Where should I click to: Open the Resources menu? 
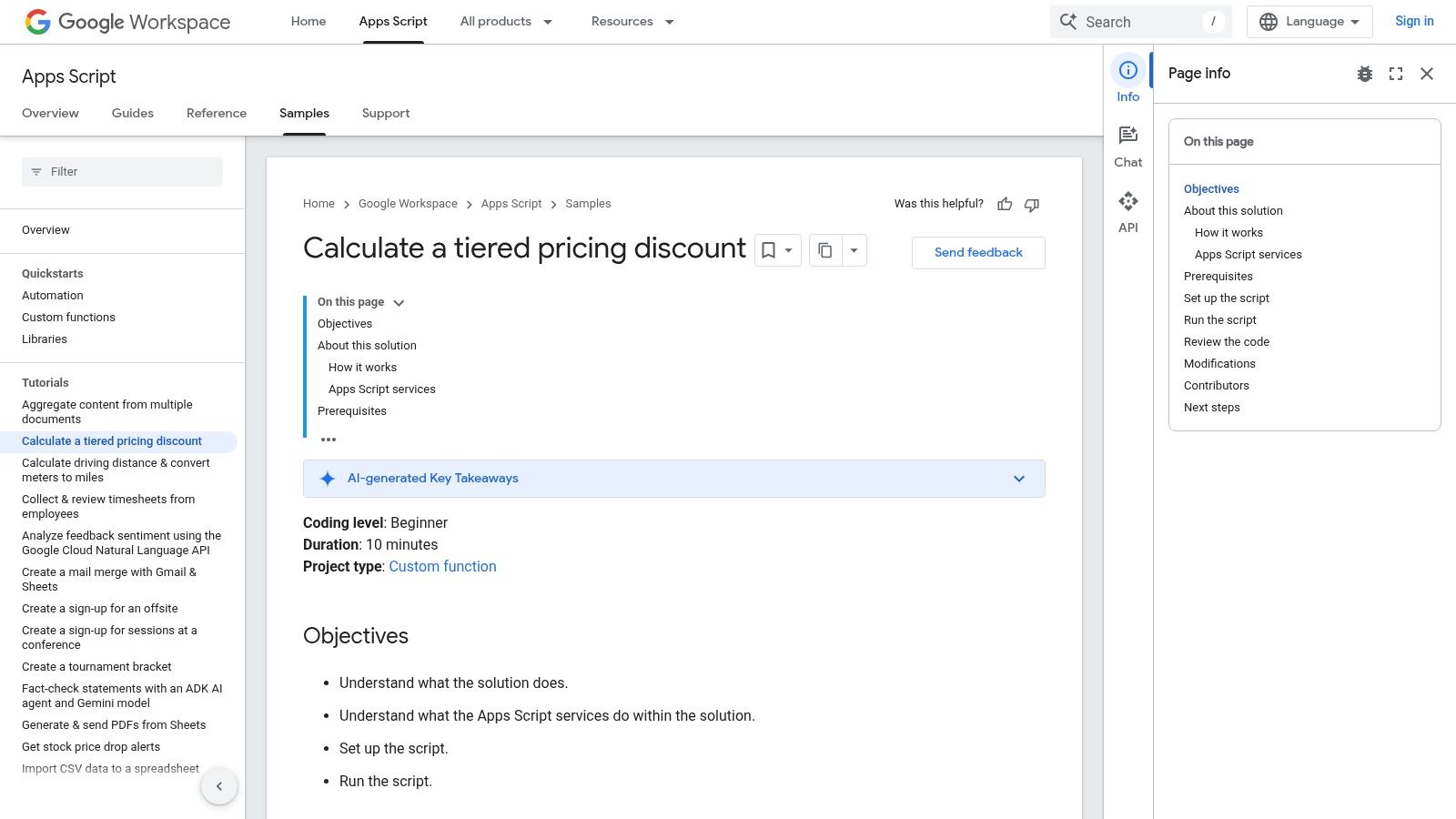[632, 21]
